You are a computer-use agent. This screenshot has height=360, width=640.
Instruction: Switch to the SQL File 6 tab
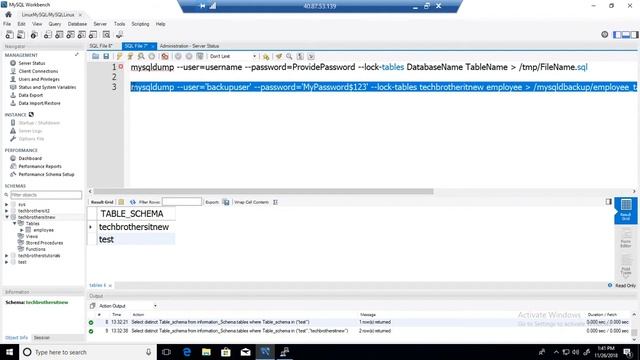point(101,46)
